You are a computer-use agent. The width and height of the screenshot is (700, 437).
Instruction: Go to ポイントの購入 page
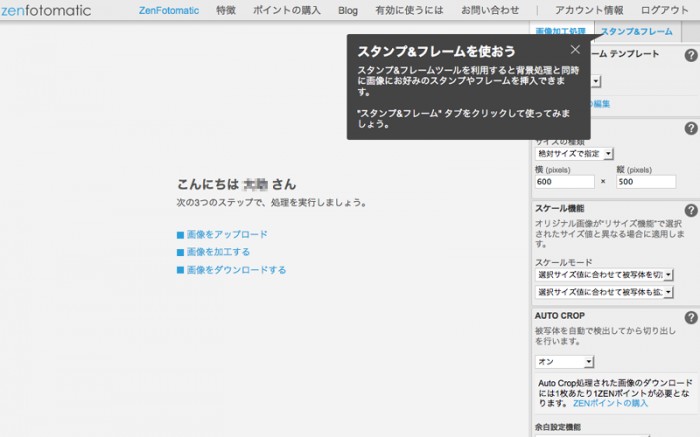(x=287, y=10)
